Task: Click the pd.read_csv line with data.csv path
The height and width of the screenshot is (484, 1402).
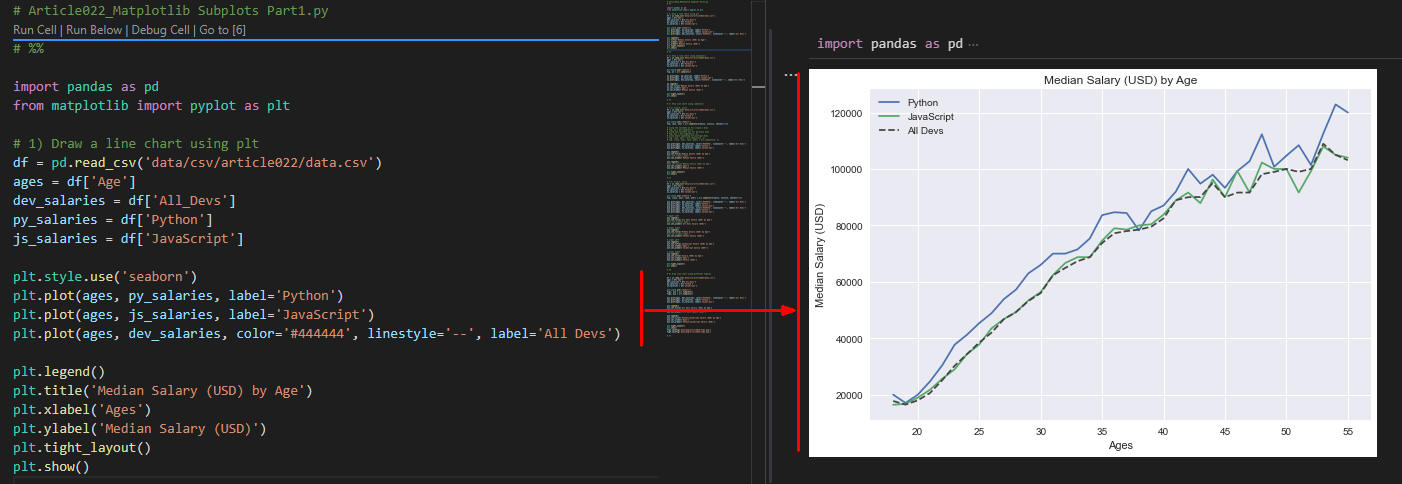Action: [x=198, y=163]
